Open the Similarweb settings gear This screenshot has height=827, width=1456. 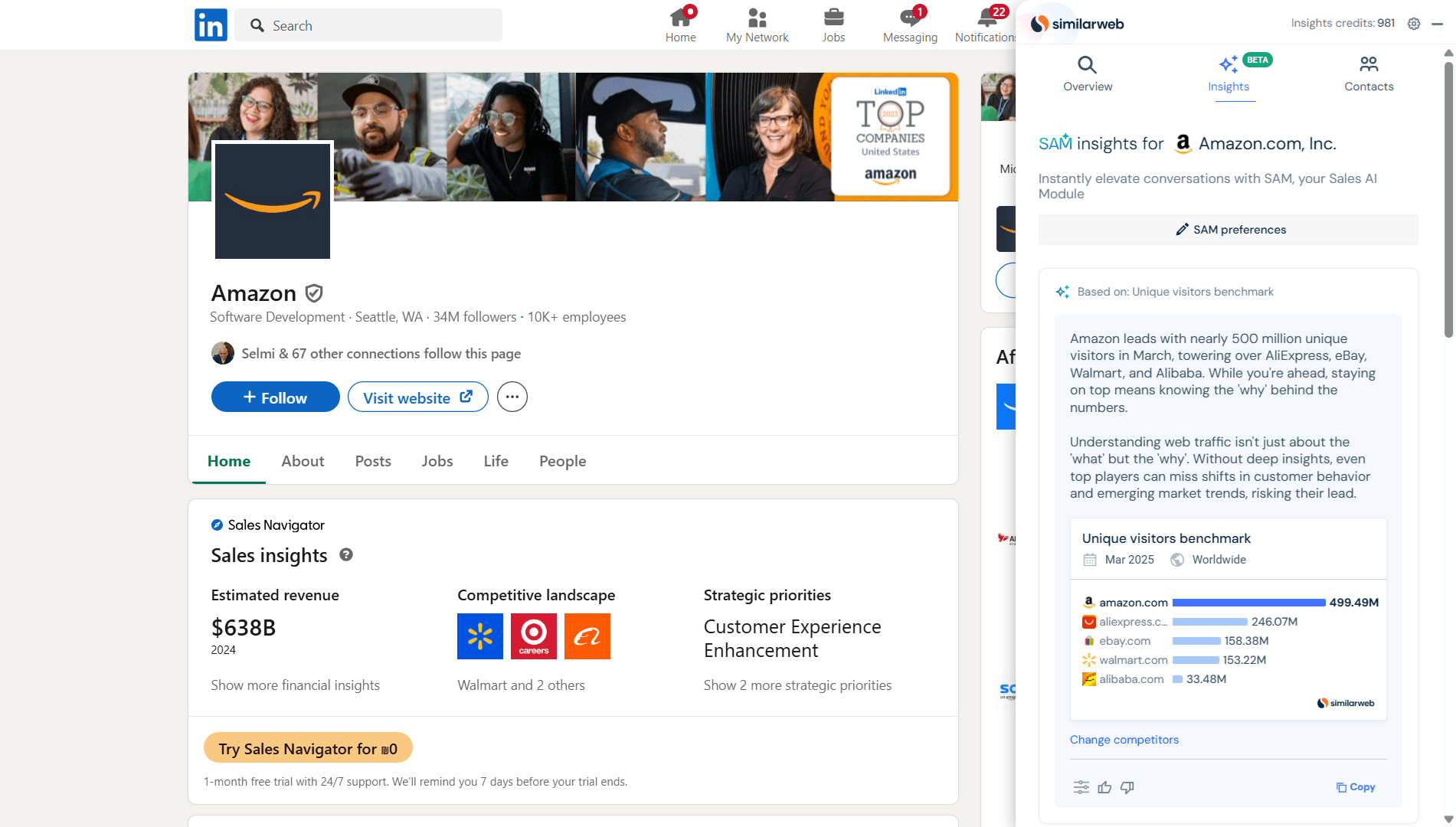coord(1413,23)
